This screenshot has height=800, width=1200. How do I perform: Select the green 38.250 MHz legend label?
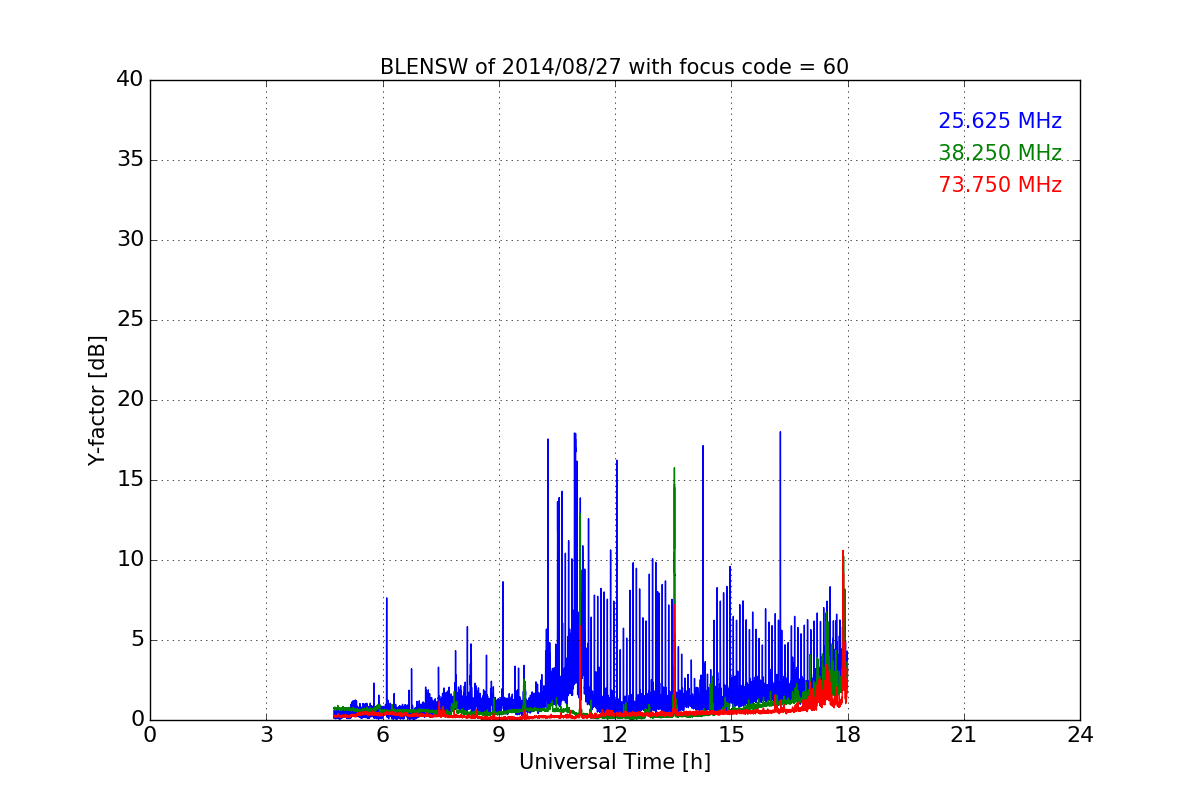(x=1000, y=153)
